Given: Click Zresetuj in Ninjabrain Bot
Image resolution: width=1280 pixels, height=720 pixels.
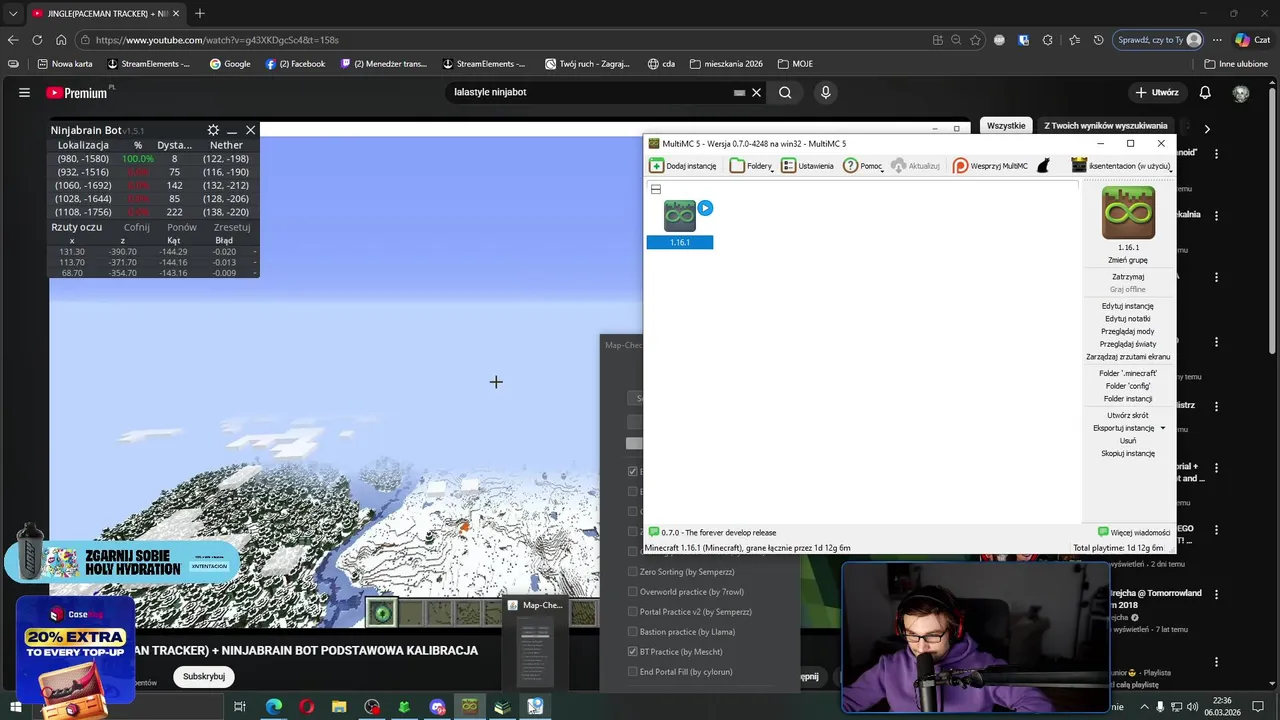Looking at the screenshot, I should tap(232, 227).
